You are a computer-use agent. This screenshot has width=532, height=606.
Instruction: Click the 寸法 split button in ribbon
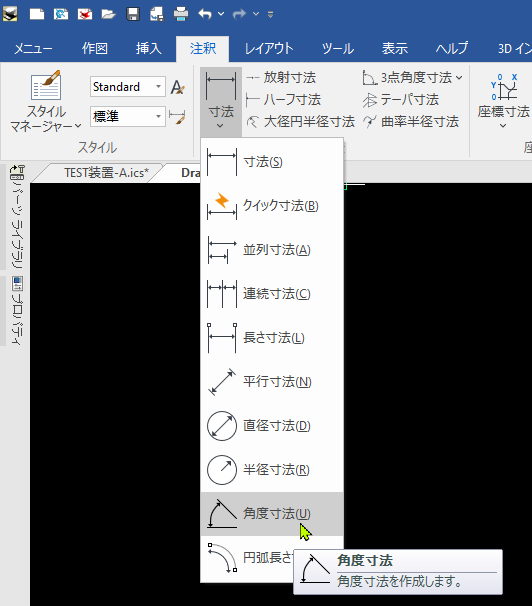[221, 102]
